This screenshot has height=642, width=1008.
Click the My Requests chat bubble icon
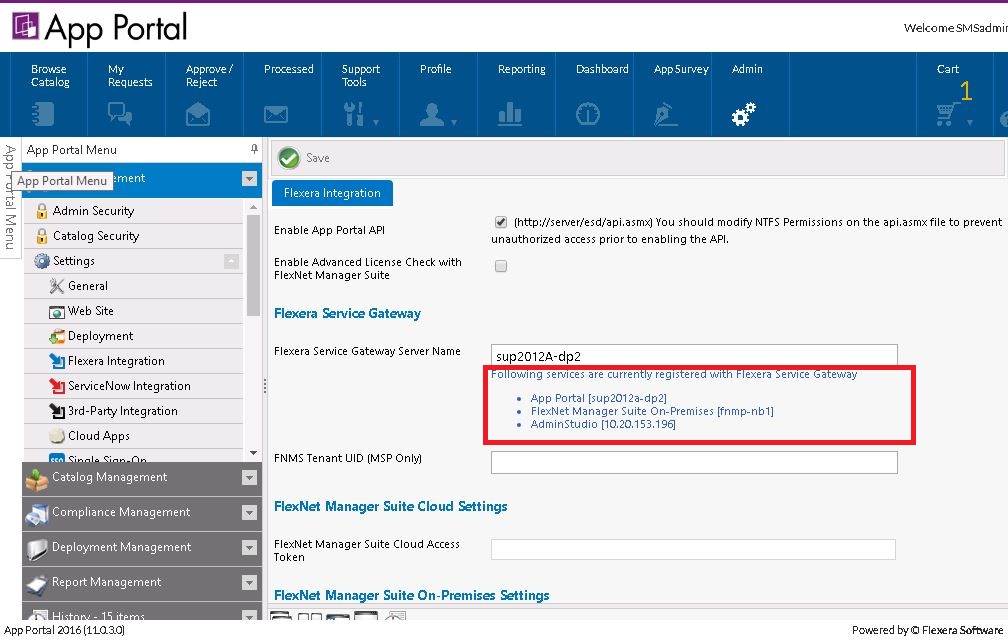click(120, 114)
